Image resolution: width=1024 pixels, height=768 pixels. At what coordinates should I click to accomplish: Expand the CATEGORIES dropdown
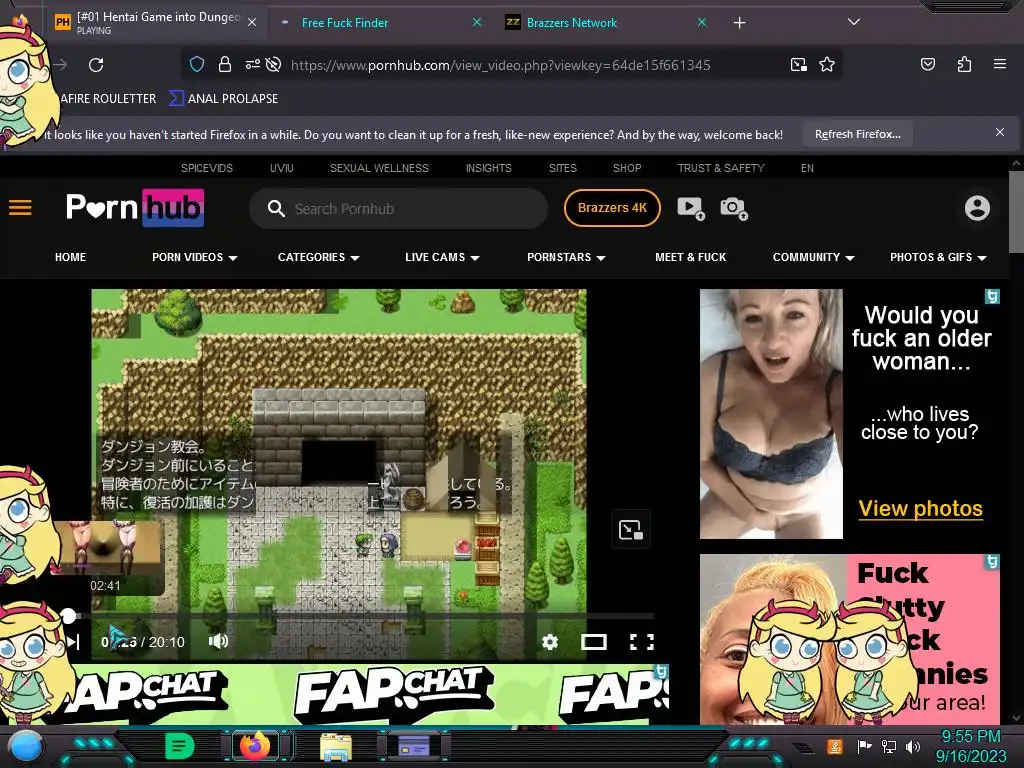tap(319, 257)
